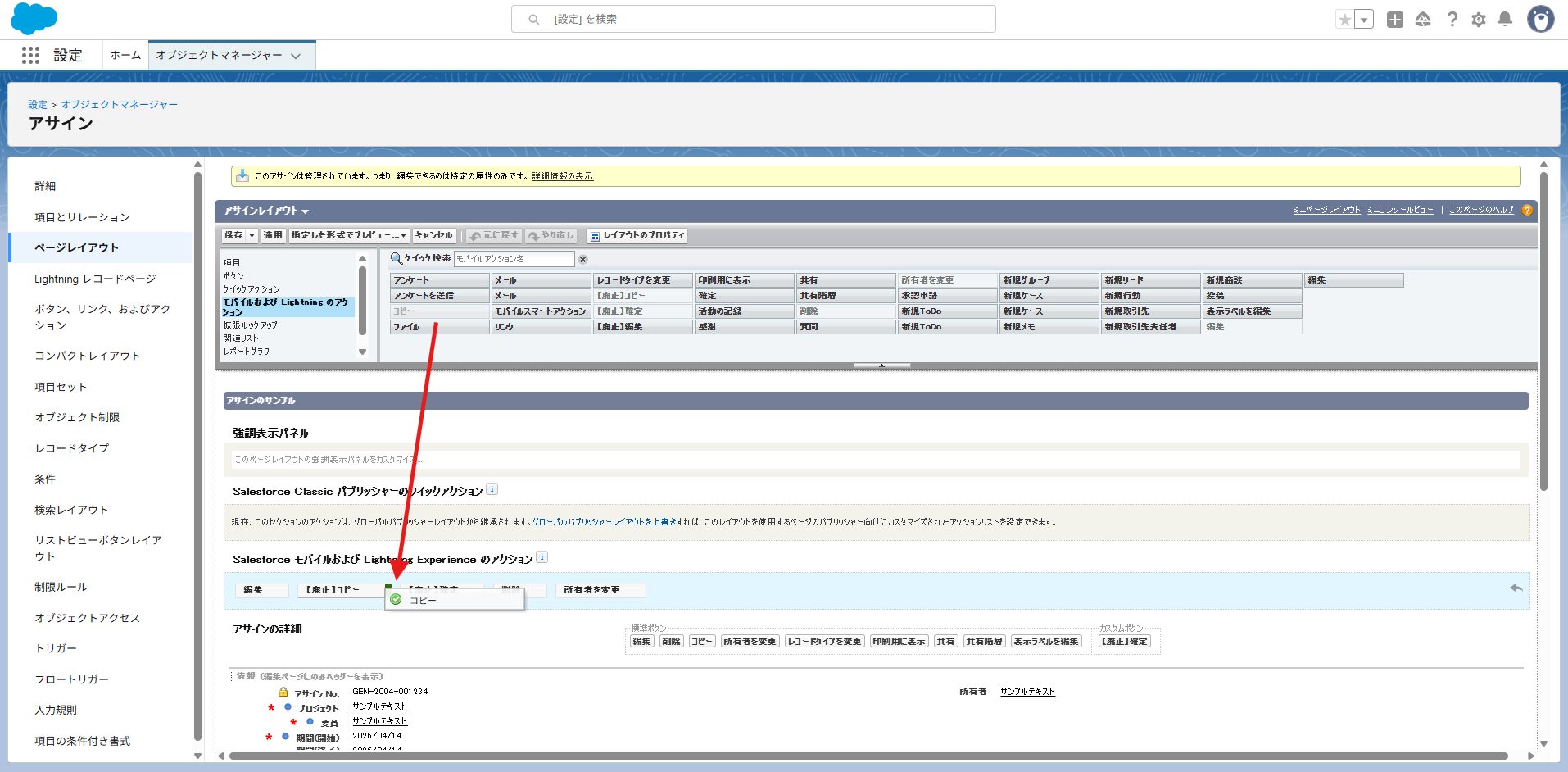Click the Salesforce cloud logo
The width and height of the screenshot is (1568, 772).
pos(34,19)
